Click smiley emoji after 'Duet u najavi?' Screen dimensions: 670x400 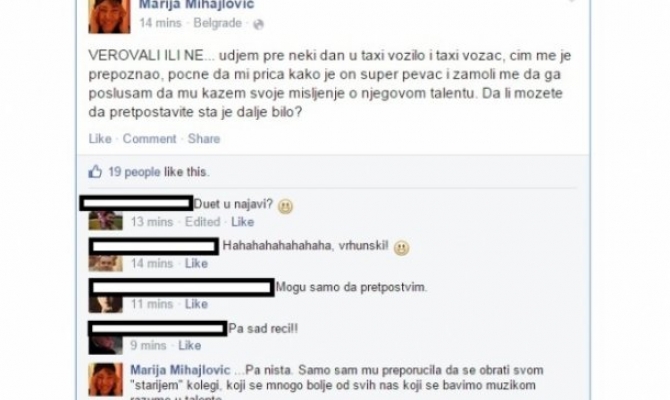click(285, 207)
